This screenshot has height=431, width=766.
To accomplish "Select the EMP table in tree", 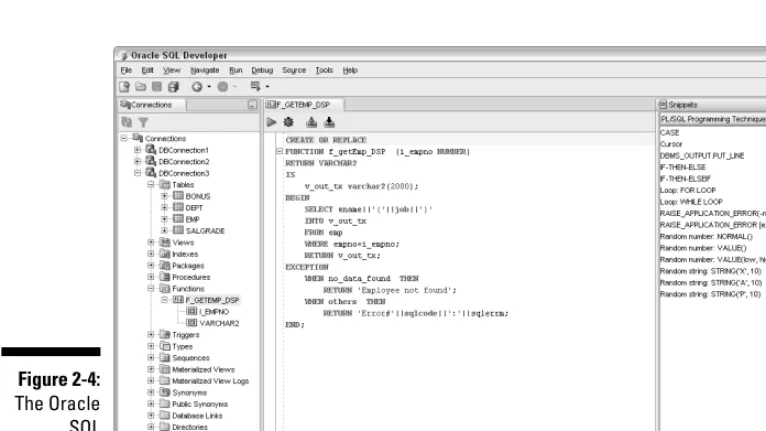I will click(192, 219).
